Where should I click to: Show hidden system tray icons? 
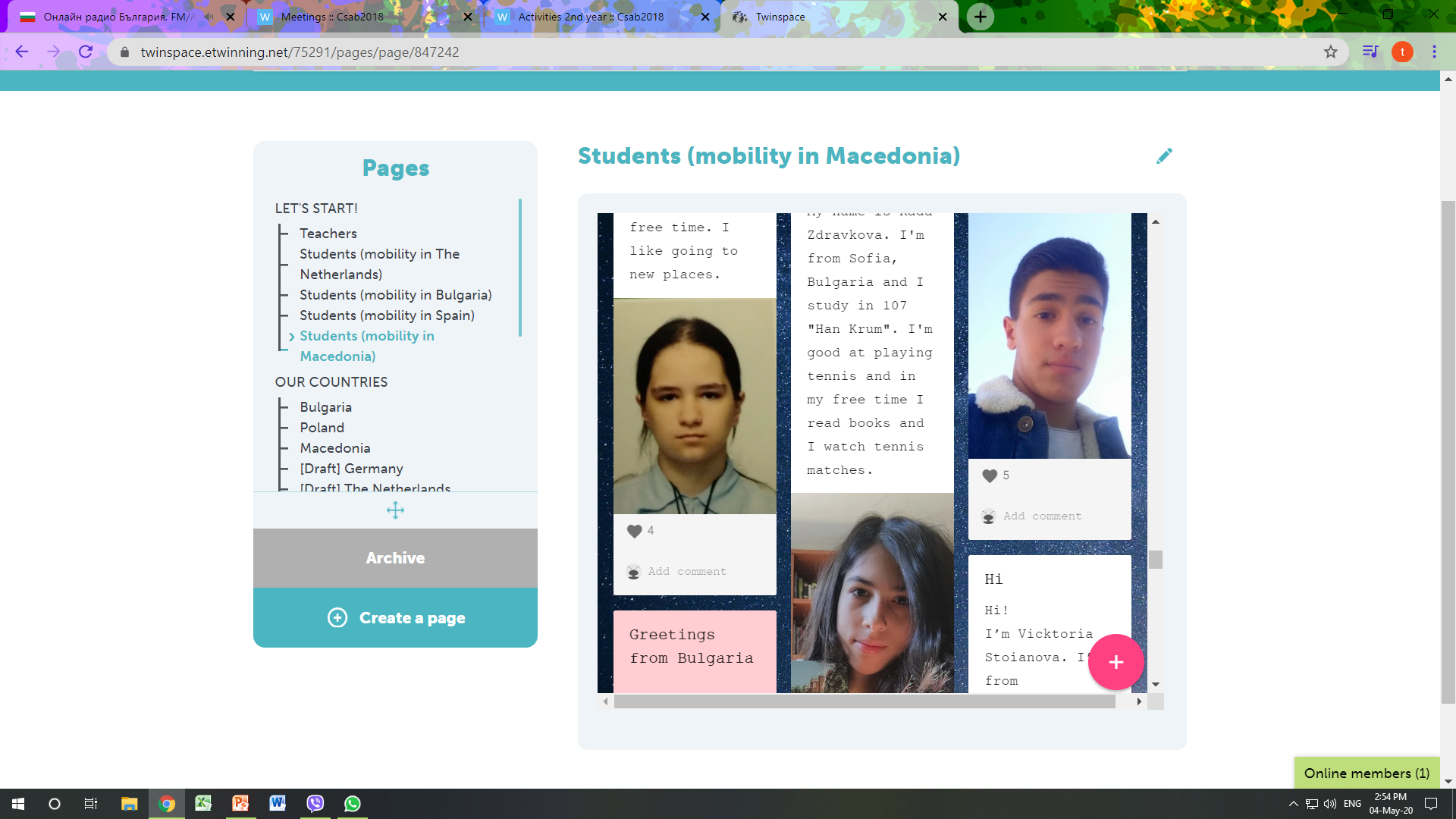pyautogui.click(x=1293, y=804)
